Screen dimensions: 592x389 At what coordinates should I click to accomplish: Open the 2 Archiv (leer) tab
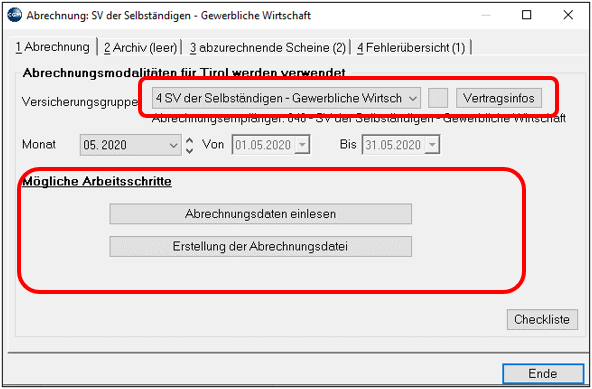tap(140, 48)
